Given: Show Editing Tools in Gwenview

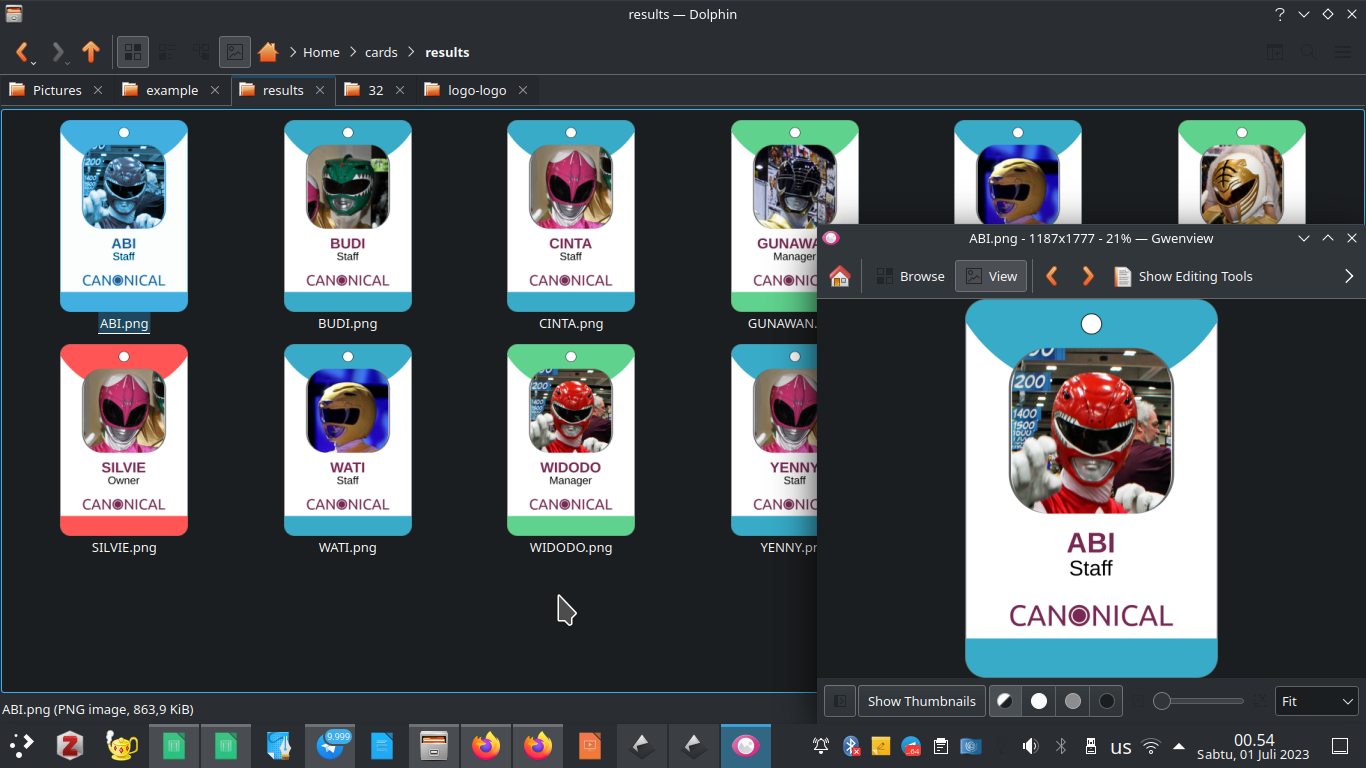Looking at the screenshot, I should click(x=1184, y=276).
